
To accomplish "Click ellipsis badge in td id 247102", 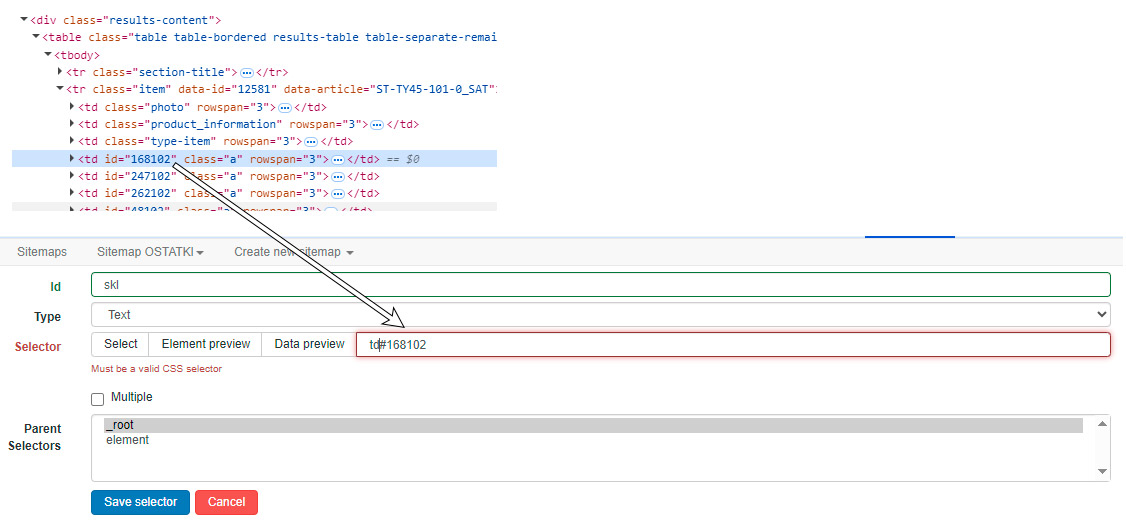I will (x=338, y=177).
